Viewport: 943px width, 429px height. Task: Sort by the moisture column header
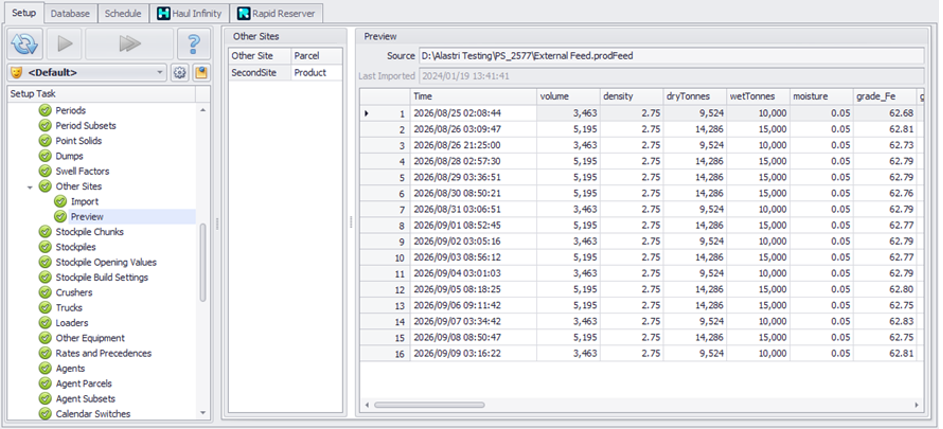(821, 96)
